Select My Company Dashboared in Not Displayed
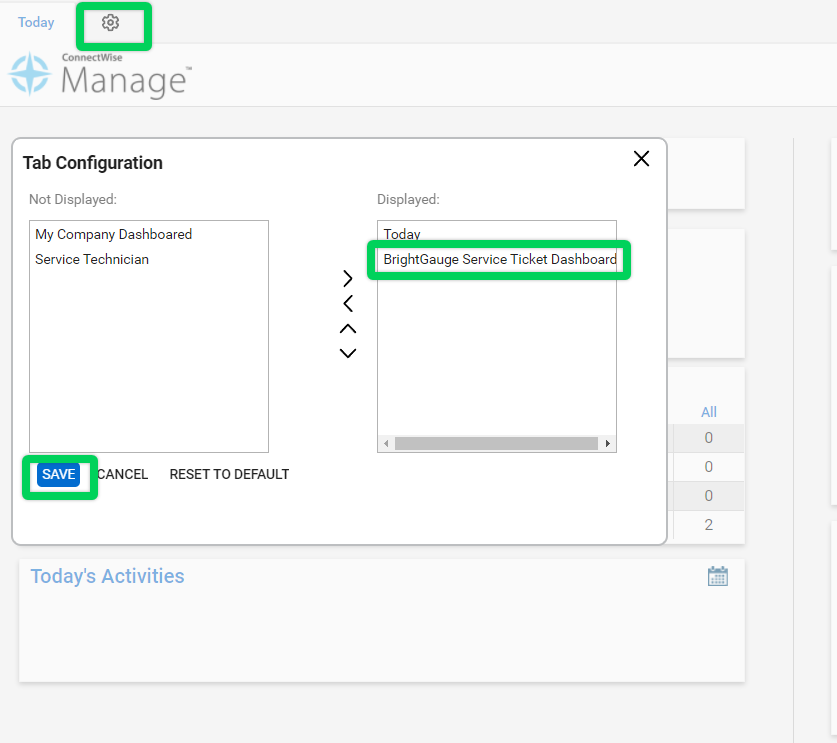 [x=114, y=234]
